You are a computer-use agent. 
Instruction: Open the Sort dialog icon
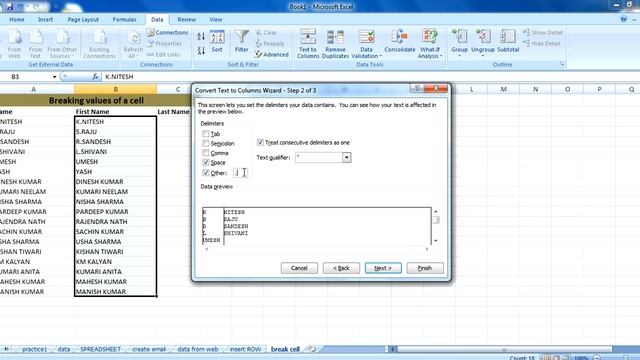click(217, 42)
